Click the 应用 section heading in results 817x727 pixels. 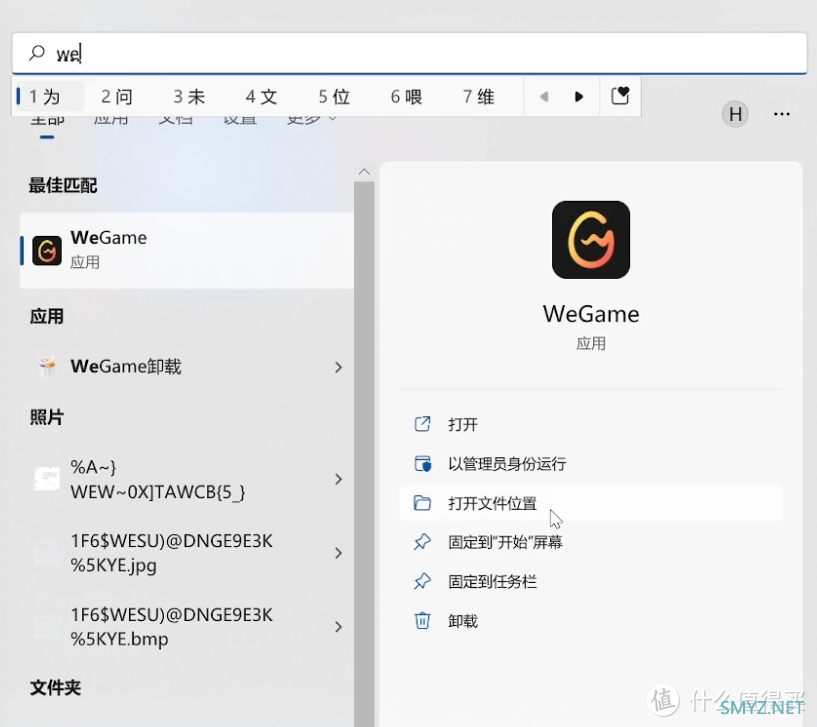pyautogui.click(x=46, y=316)
